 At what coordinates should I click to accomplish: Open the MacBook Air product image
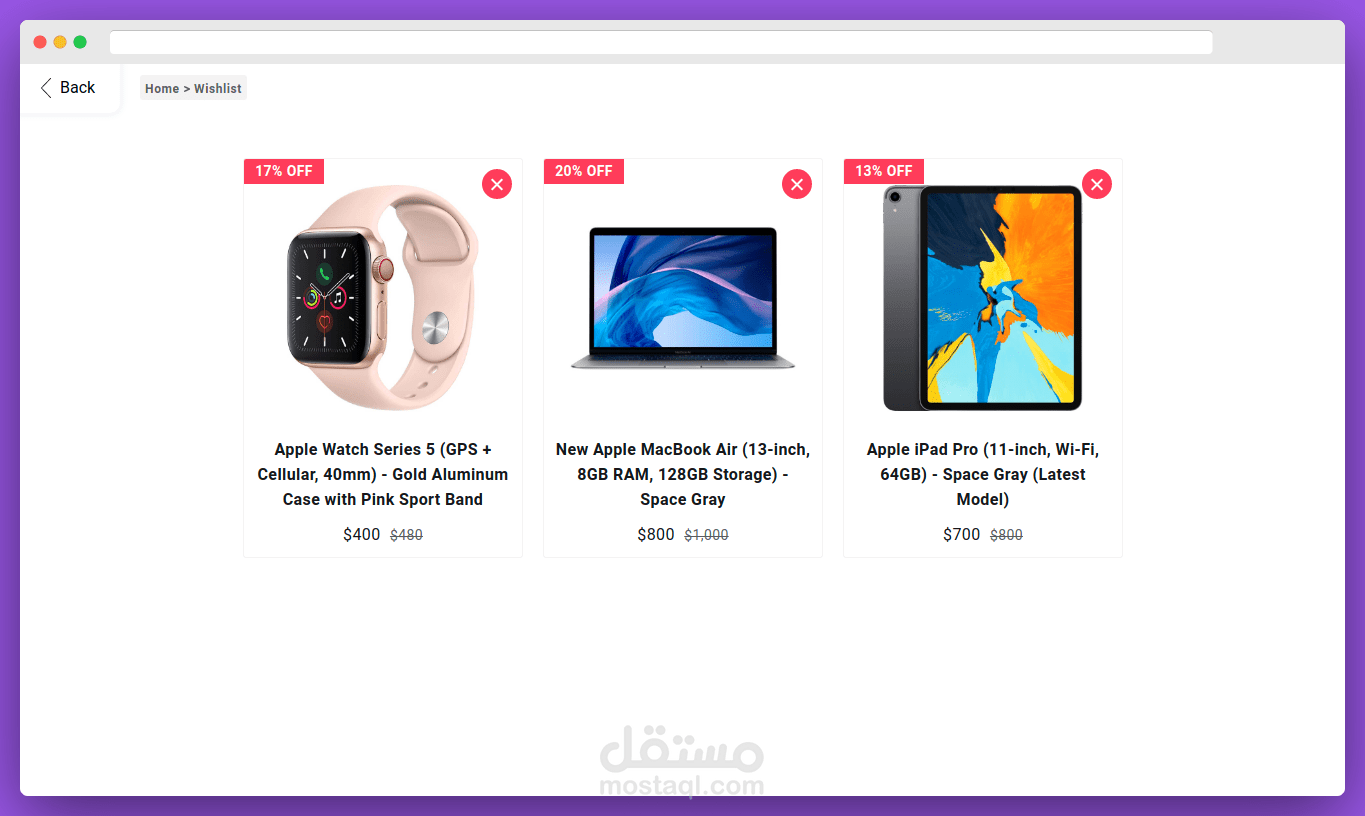point(683,298)
